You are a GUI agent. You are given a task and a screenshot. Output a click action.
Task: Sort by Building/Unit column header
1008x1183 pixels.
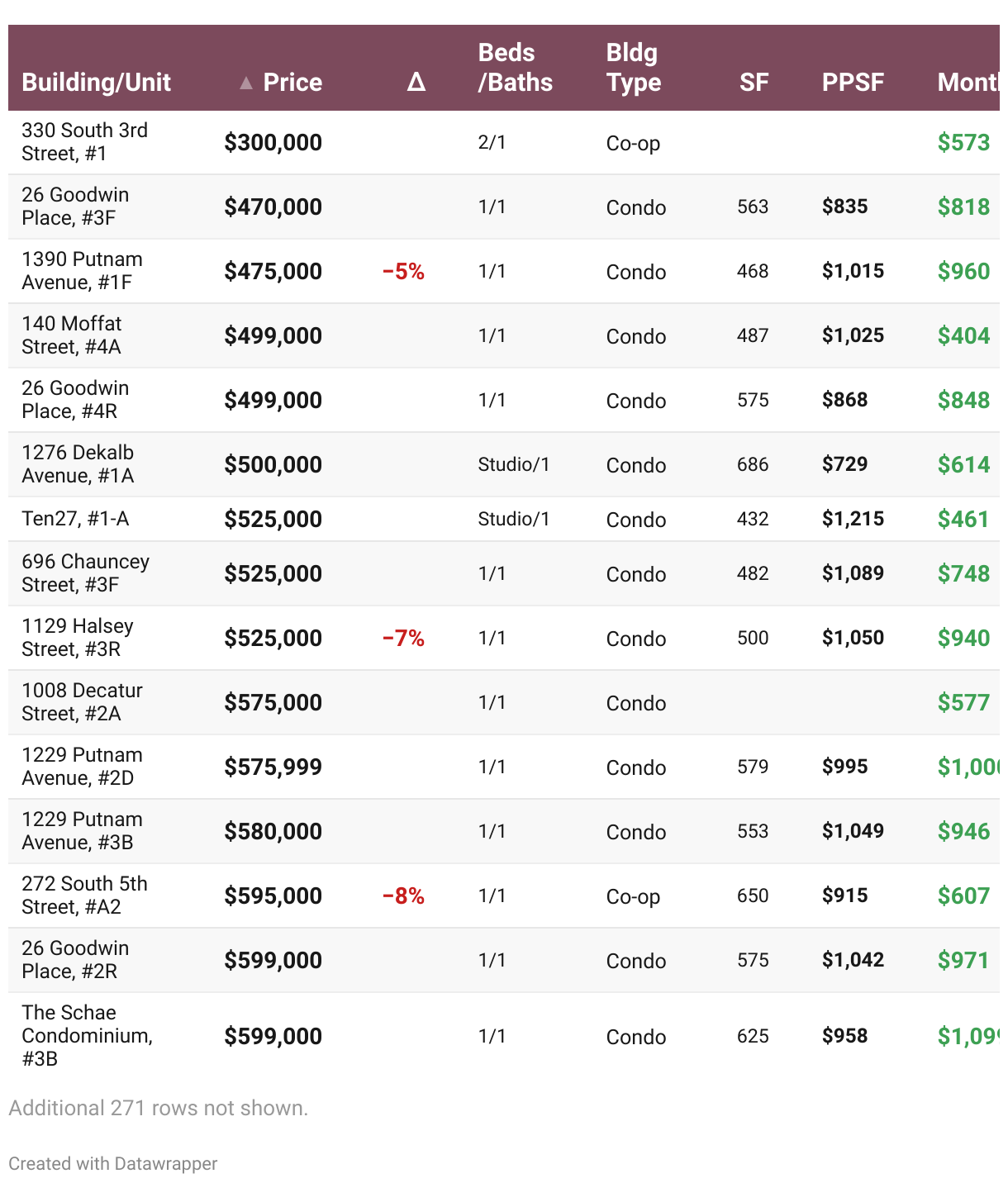[x=96, y=83]
